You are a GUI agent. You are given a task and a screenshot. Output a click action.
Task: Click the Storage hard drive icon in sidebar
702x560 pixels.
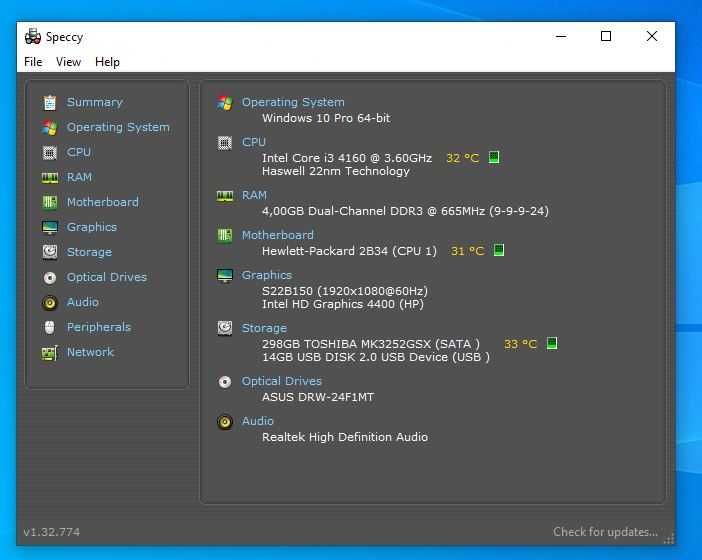[50, 252]
